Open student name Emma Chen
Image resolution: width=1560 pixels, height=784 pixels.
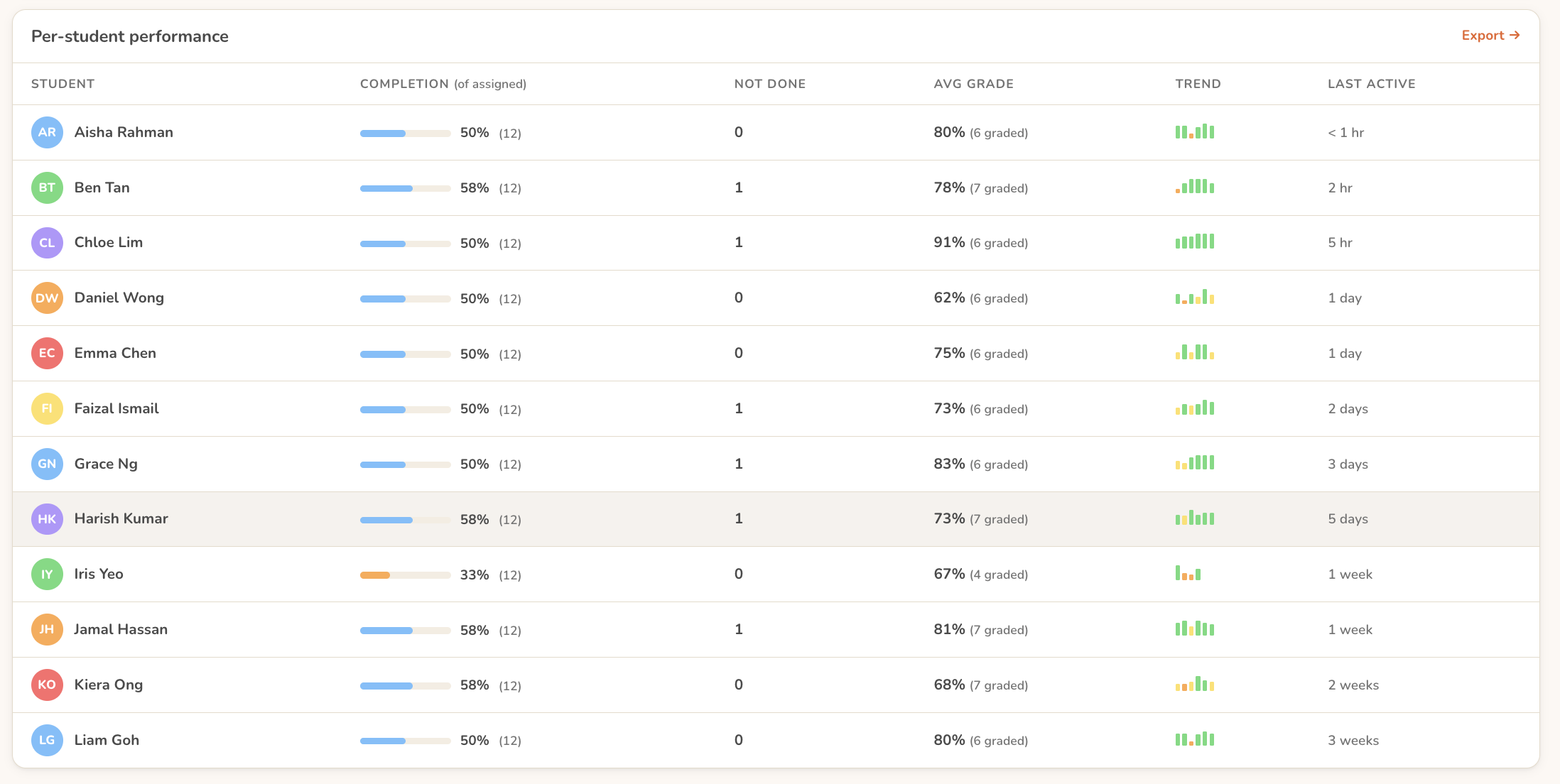tap(115, 353)
